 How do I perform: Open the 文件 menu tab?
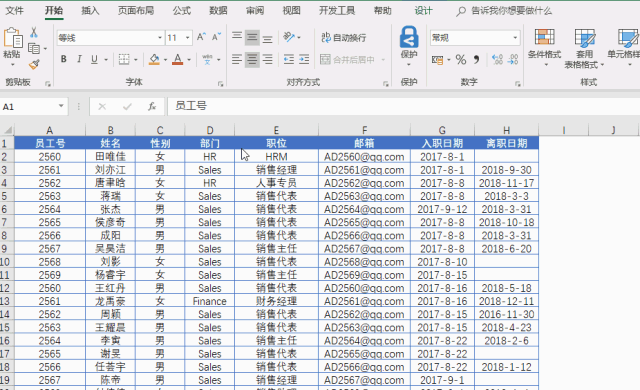click(14, 11)
